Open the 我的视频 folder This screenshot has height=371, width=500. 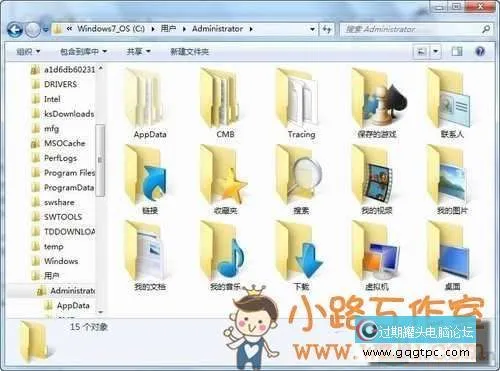pos(373,174)
